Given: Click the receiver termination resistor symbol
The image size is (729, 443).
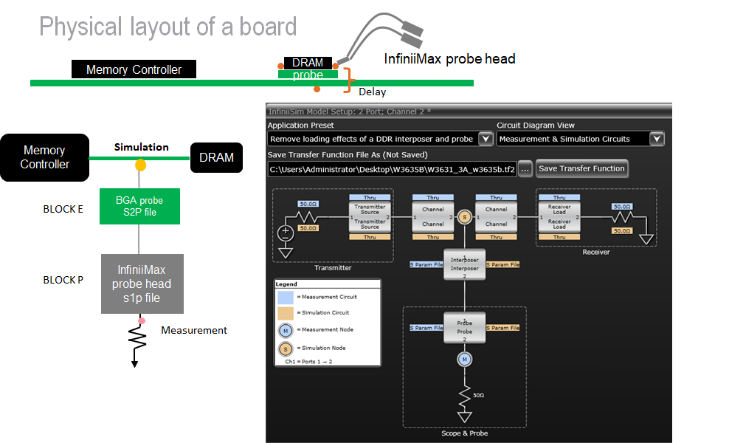Looking at the screenshot, I should (623, 217).
